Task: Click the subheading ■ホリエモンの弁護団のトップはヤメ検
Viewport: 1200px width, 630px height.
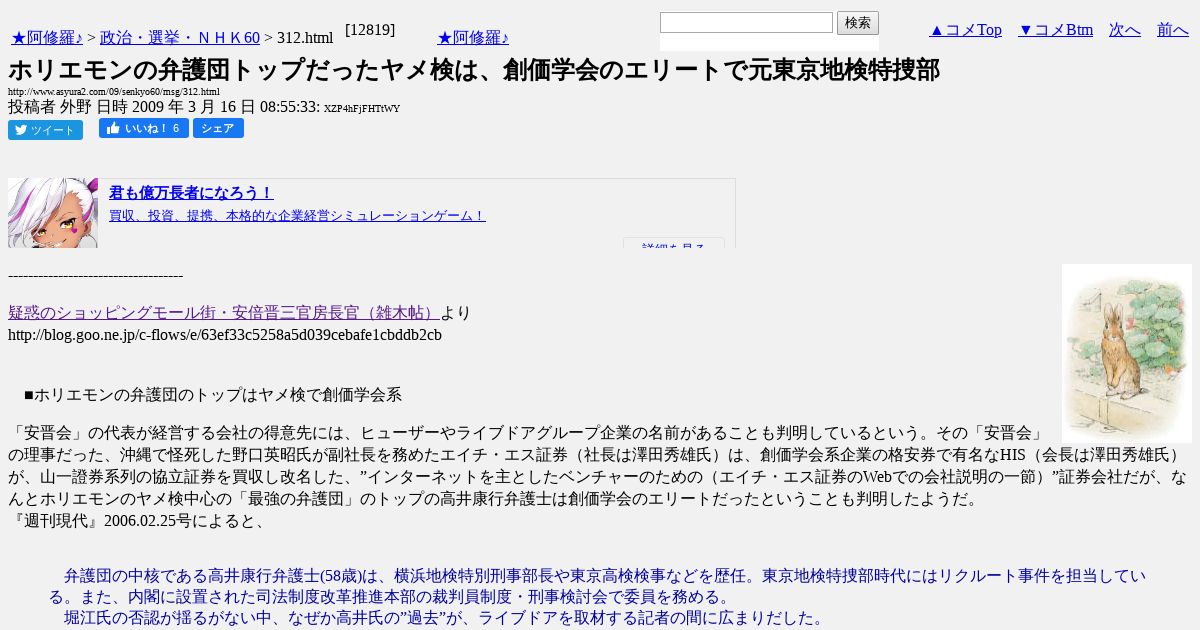Action: 213,395
